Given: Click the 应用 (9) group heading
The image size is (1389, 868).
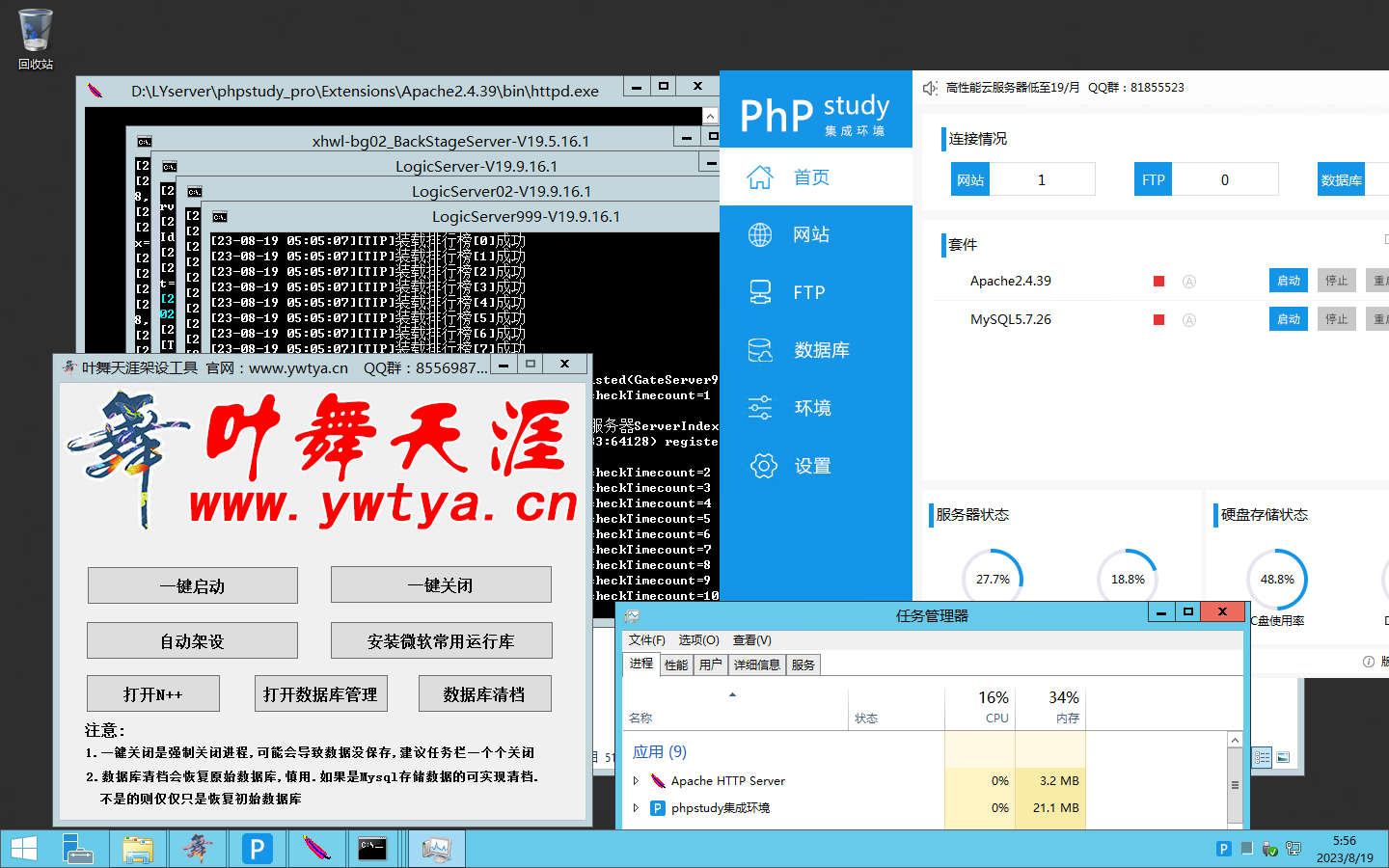Looking at the screenshot, I should click(660, 752).
